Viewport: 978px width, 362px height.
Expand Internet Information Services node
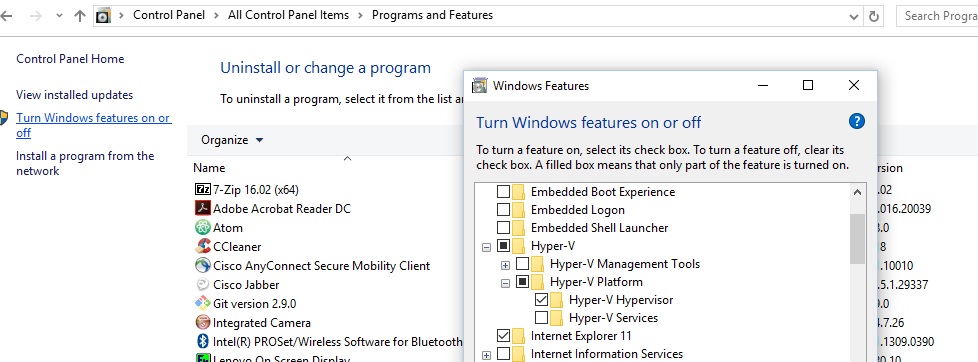(487, 355)
